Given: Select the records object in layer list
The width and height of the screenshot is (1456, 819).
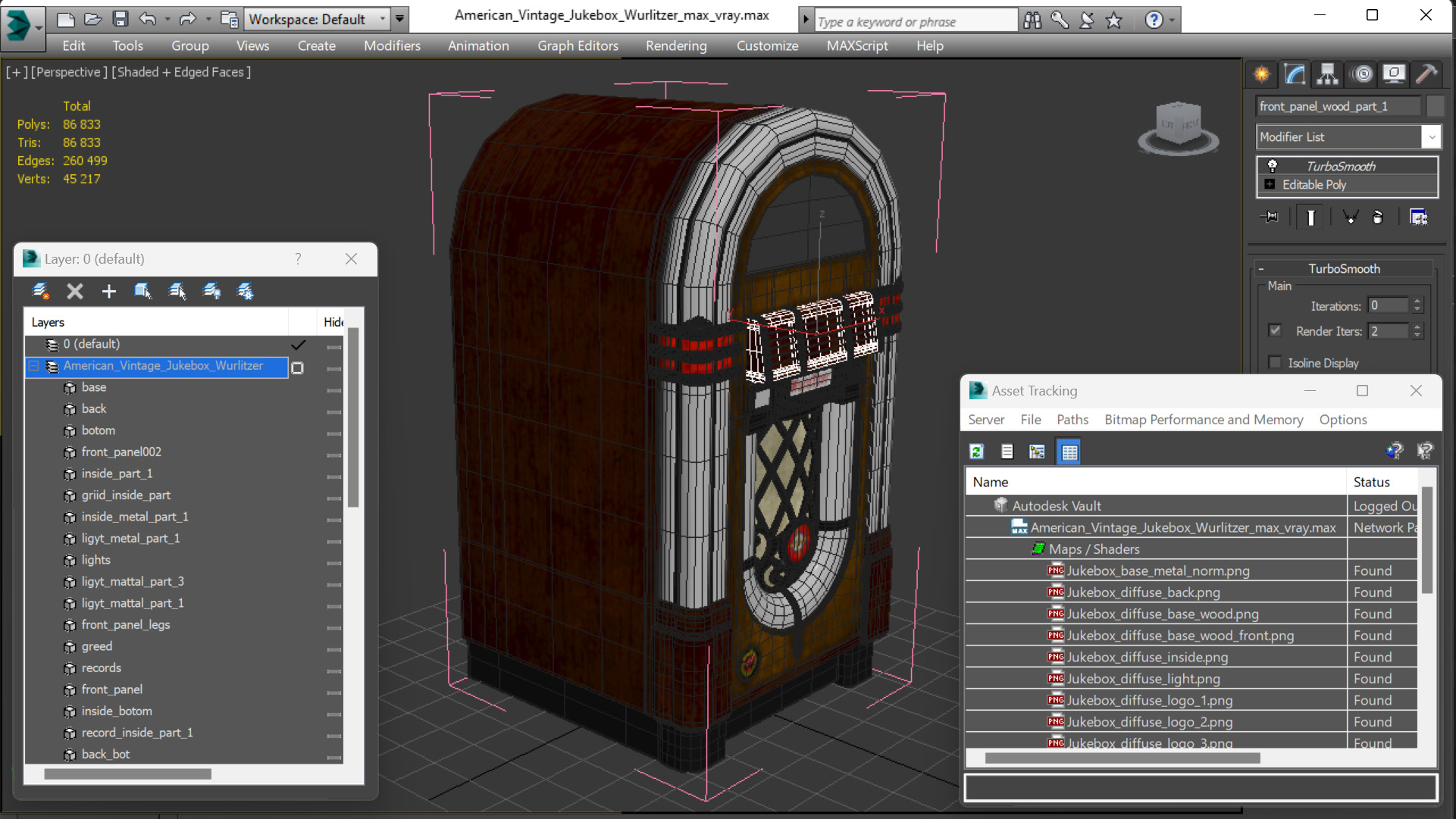Looking at the screenshot, I should (101, 667).
